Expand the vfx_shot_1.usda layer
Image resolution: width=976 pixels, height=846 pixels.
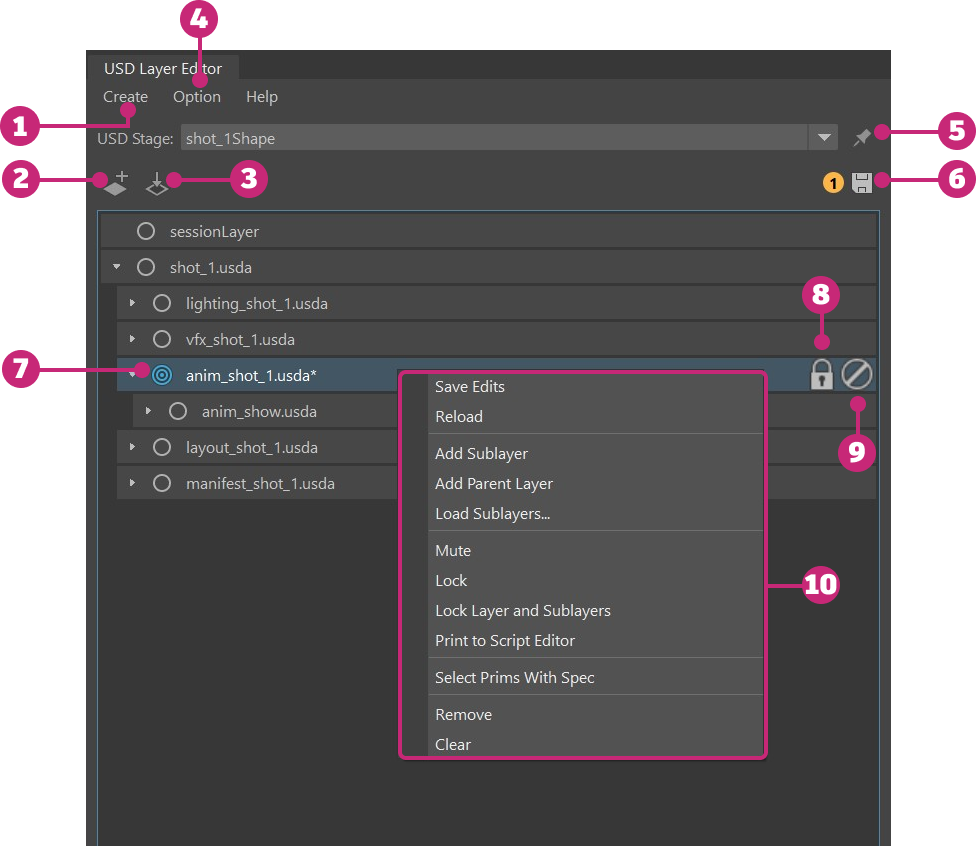pos(133,340)
